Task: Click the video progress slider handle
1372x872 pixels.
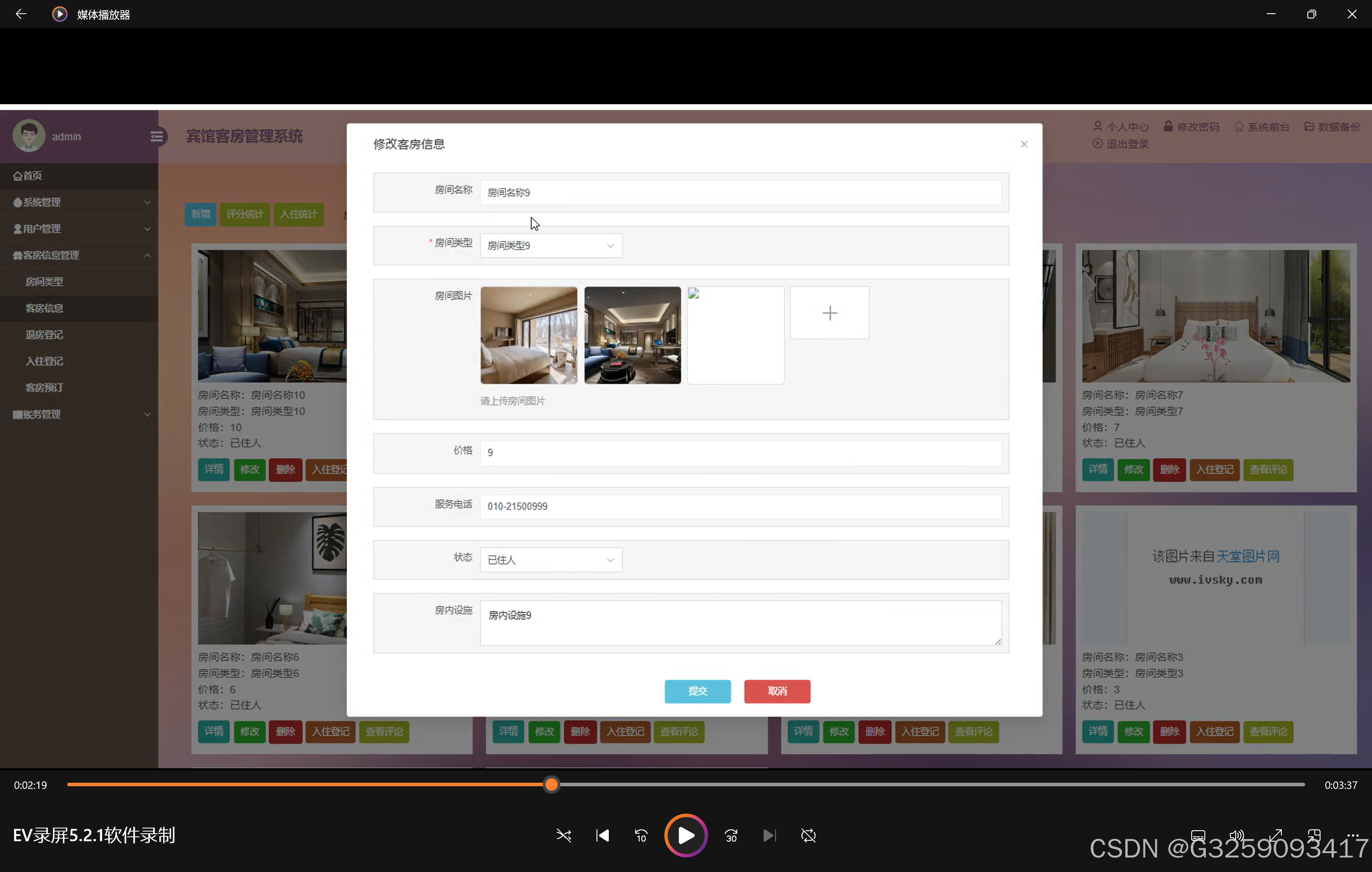Action: click(x=551, y=785)
